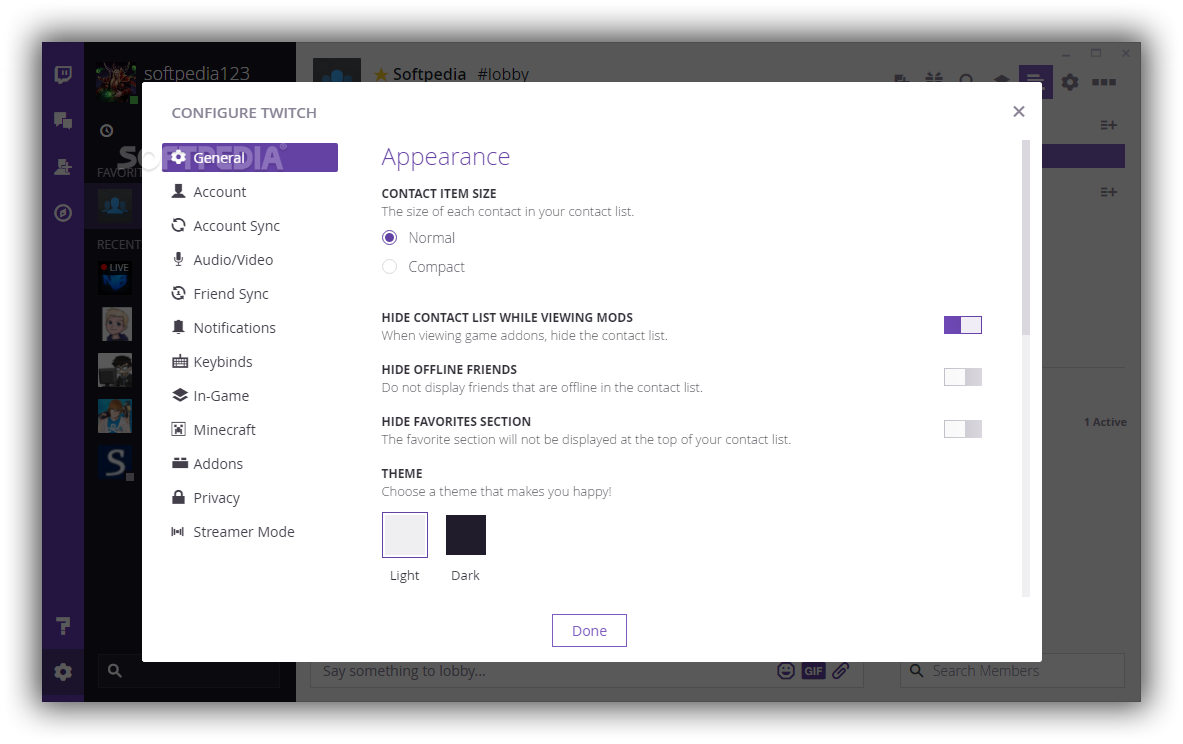Viewport: 1183px width, 744px height.
Task: Open the LIVE channel in recent list
Action: coord(115,277)
